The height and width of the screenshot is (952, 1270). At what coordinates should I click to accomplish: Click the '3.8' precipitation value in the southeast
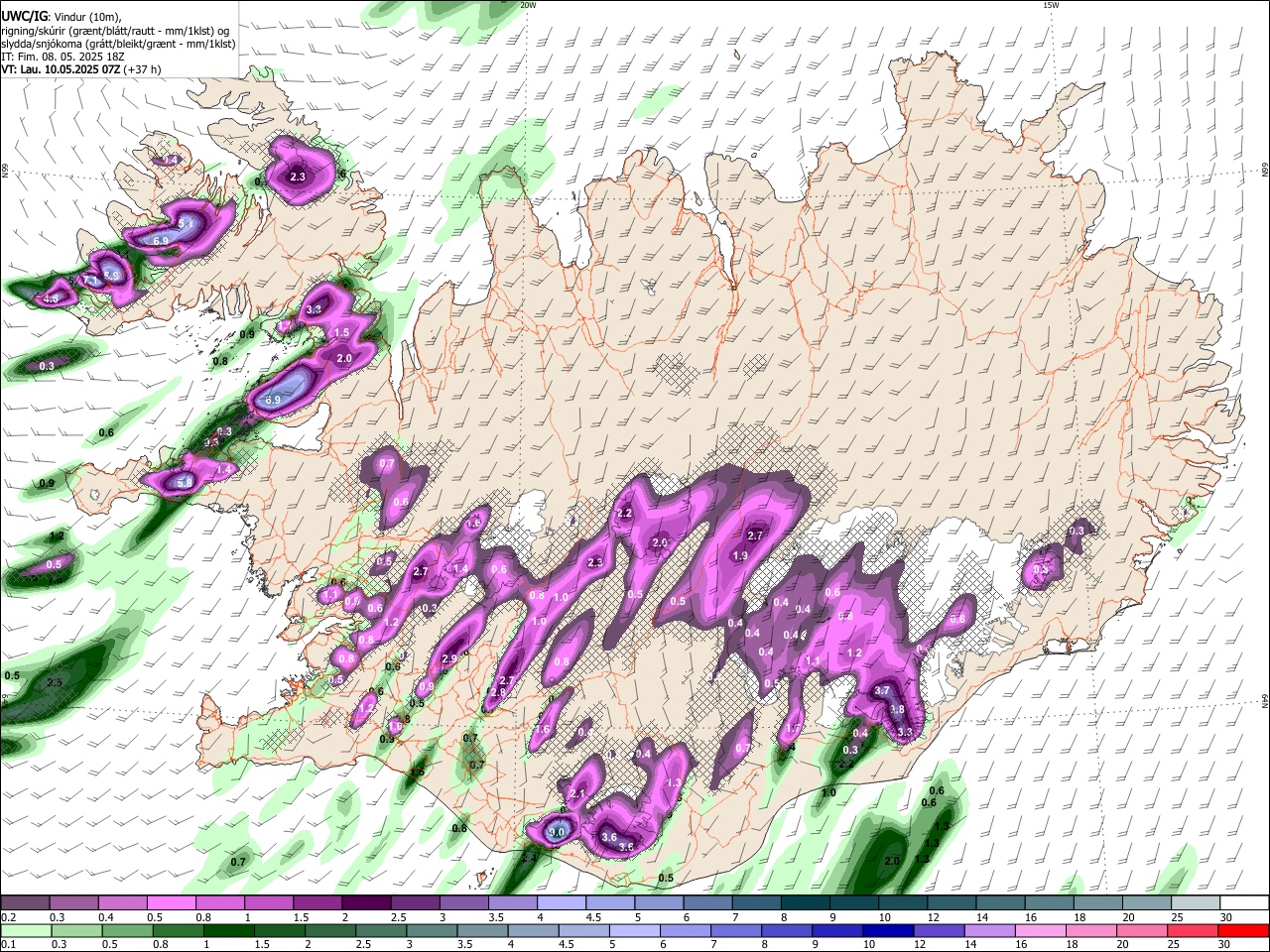click(x=897, y=710)
